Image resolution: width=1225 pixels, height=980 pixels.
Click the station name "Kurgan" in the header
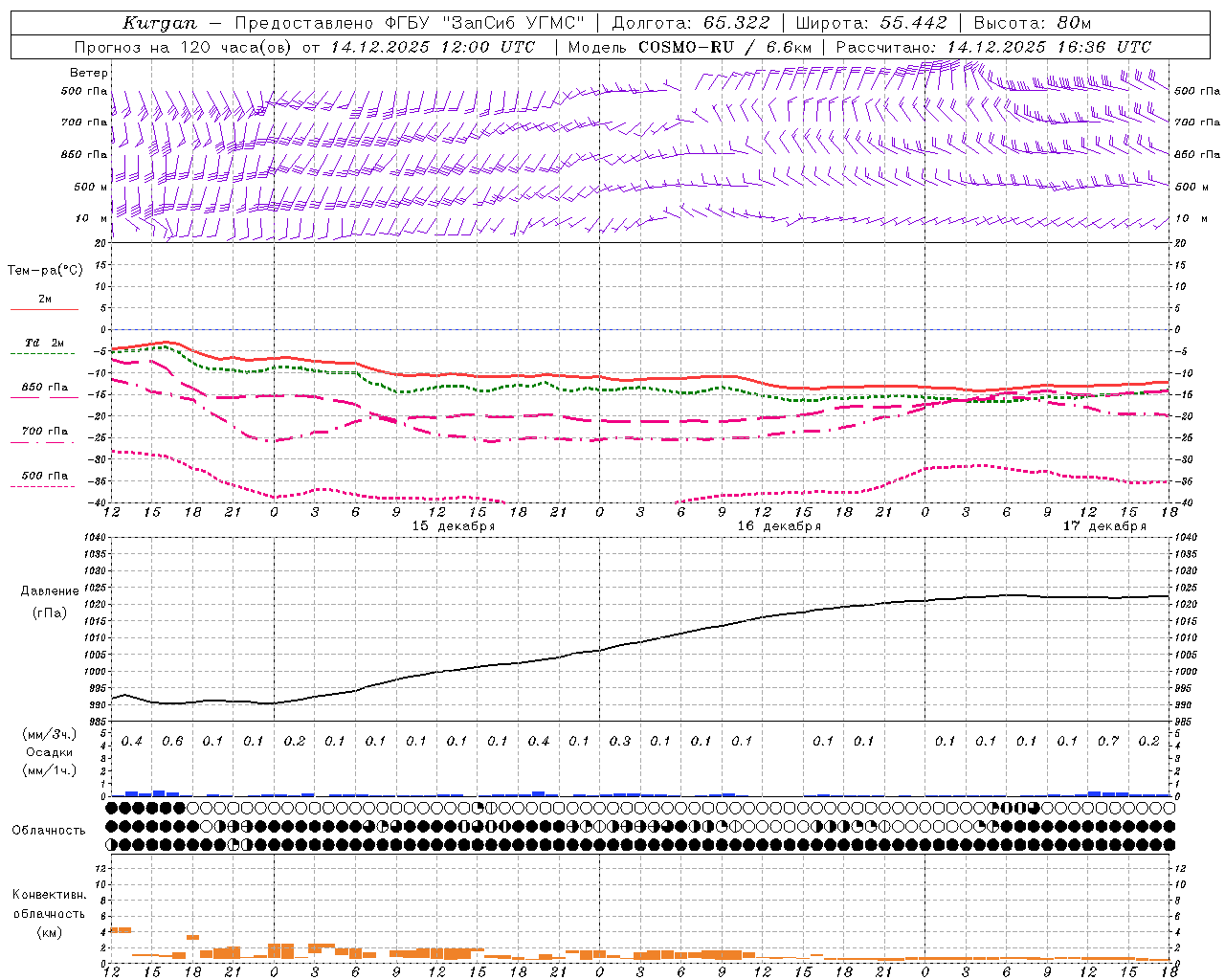coord(160,23)
